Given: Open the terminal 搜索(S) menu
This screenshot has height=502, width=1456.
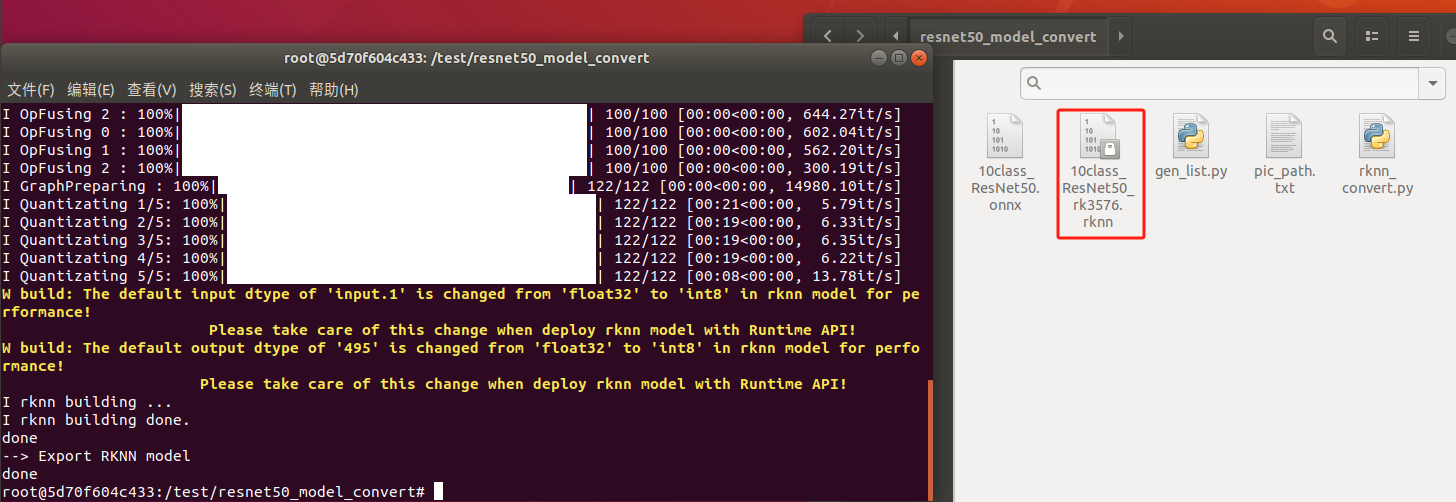Looking at the screenshot, I should click(x=213, y=90).
